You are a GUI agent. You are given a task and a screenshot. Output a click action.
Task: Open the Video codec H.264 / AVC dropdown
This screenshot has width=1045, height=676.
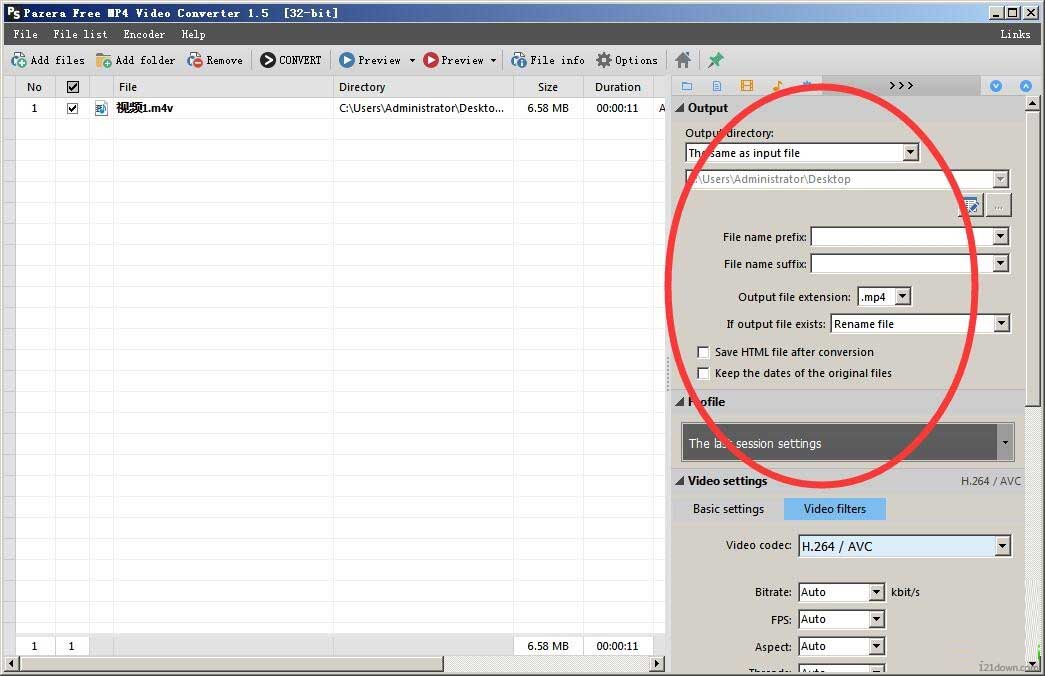[1002, 547]
